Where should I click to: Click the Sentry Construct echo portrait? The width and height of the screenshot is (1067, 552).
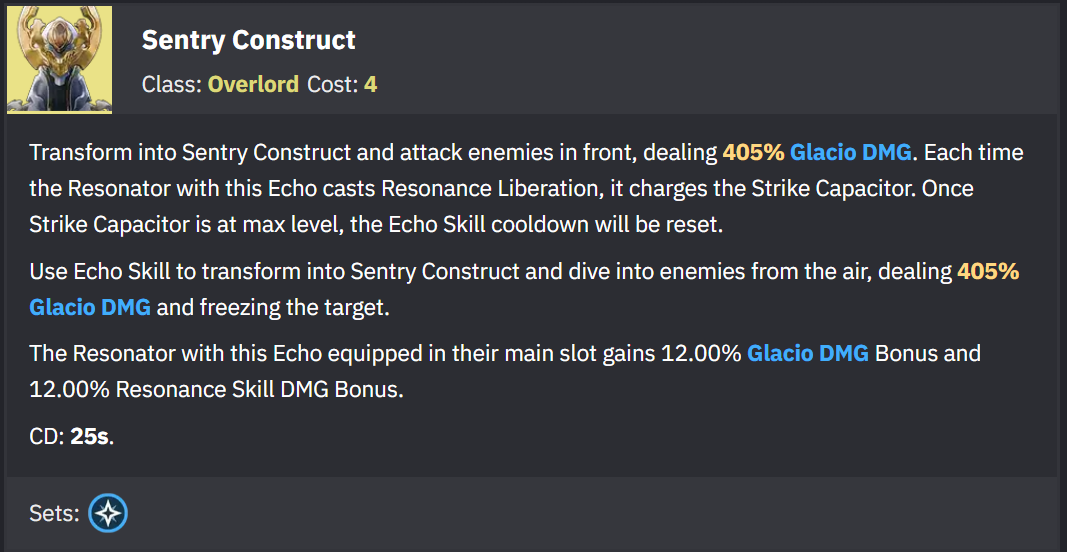[x=59, y=59]
